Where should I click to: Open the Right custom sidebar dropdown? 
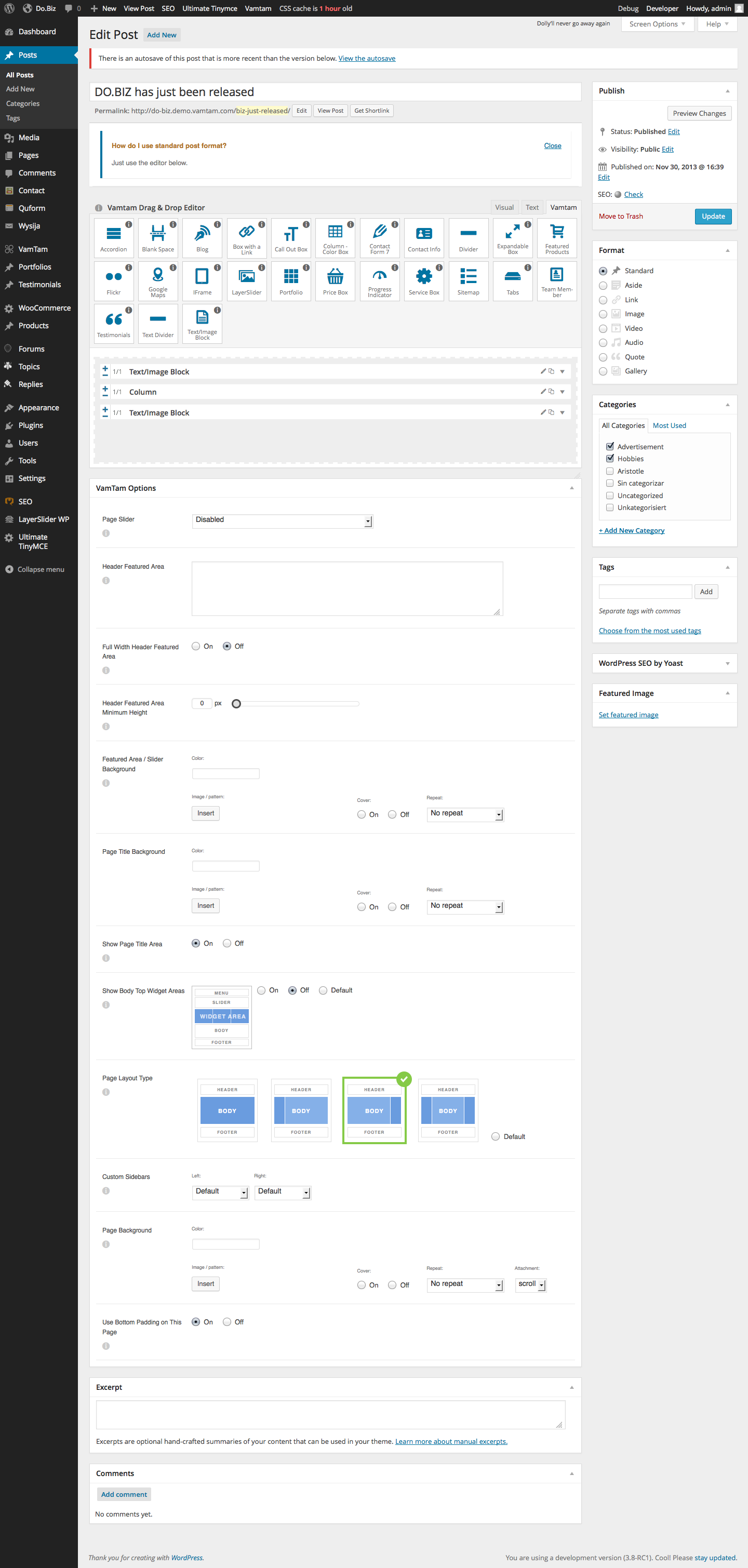pos(283,1192)
